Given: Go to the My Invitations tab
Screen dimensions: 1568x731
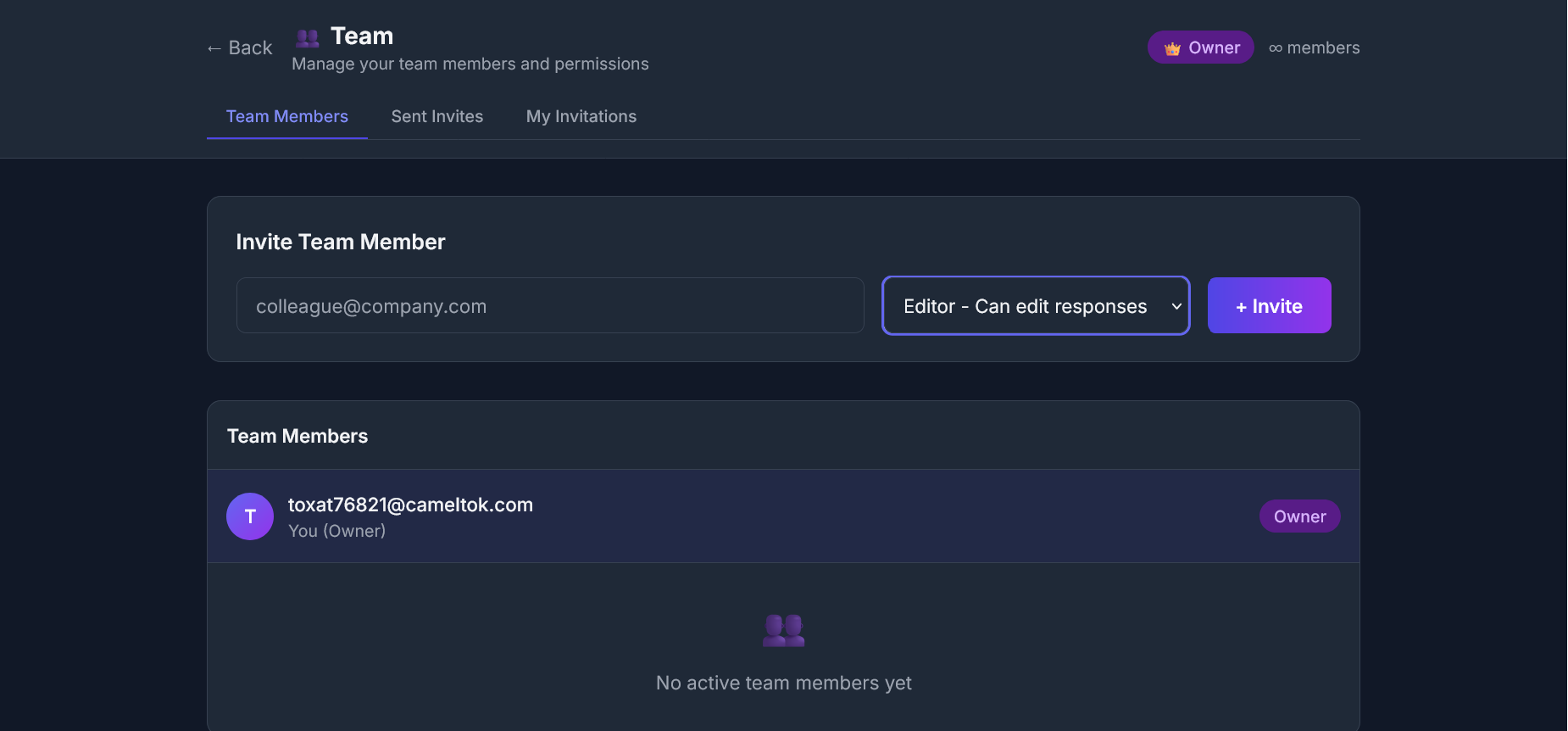Looking at the screenshot, I should pos(581,117).
